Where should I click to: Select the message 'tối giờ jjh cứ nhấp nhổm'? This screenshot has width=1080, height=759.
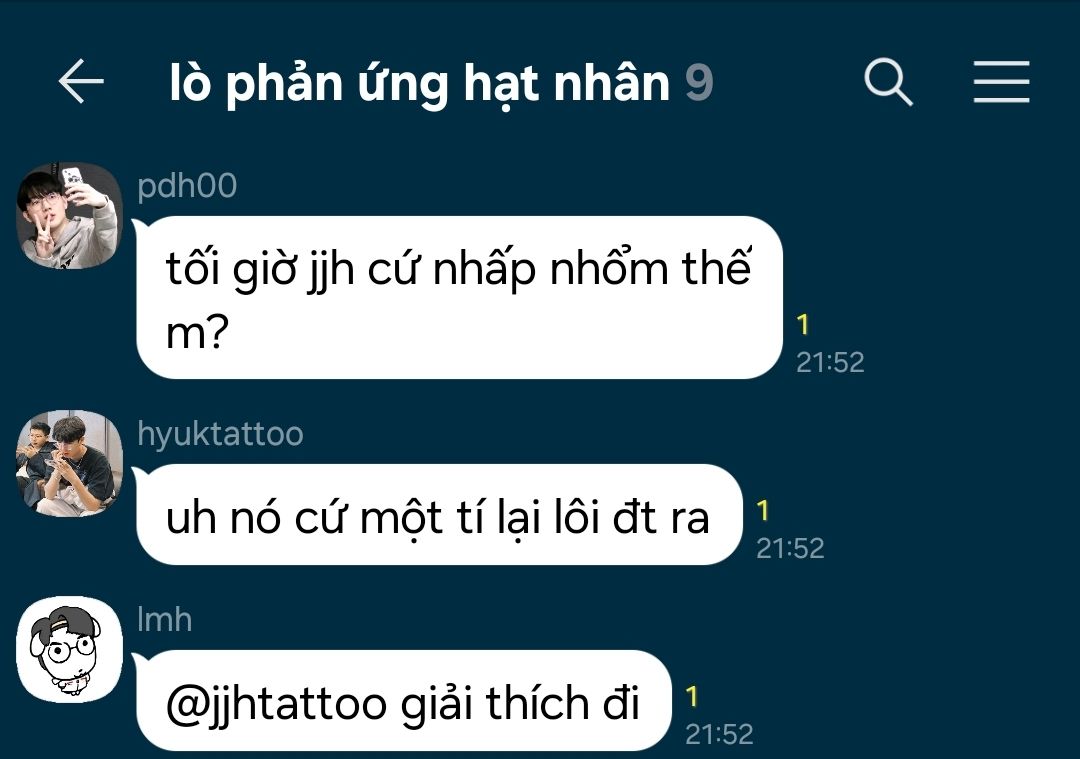click(459, 298)
